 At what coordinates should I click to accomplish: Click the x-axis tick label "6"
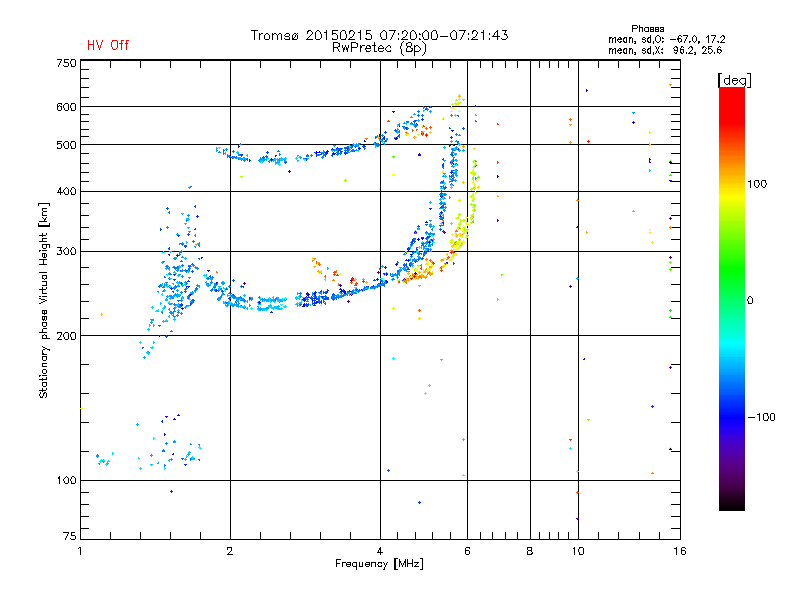(x=467, y=551)
